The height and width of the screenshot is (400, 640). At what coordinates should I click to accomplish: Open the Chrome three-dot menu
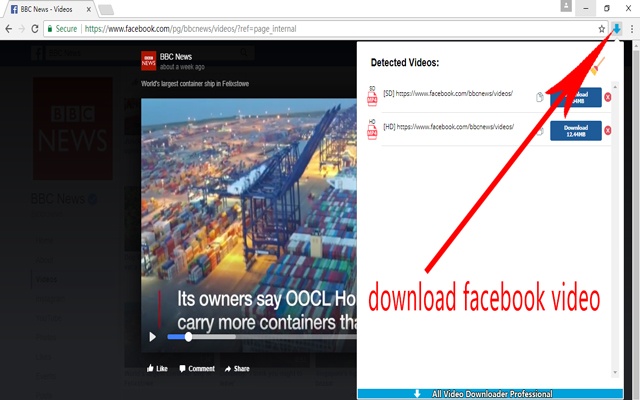(x=631, y=29)
